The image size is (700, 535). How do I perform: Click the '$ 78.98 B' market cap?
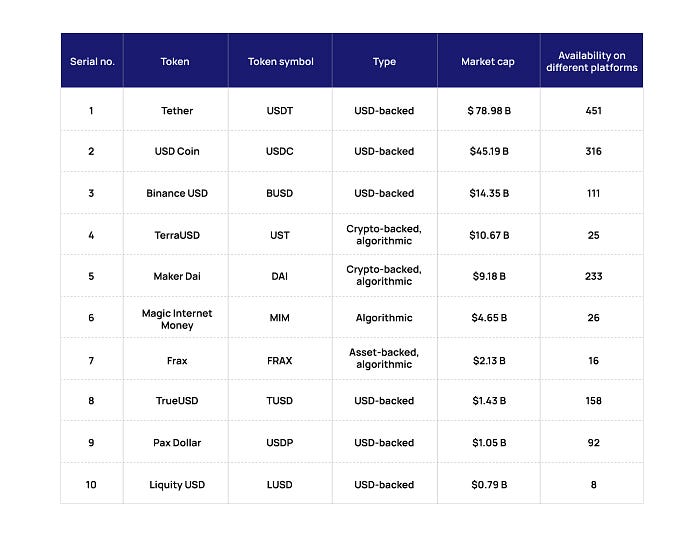pyautogui.click(x=489, y=111)
